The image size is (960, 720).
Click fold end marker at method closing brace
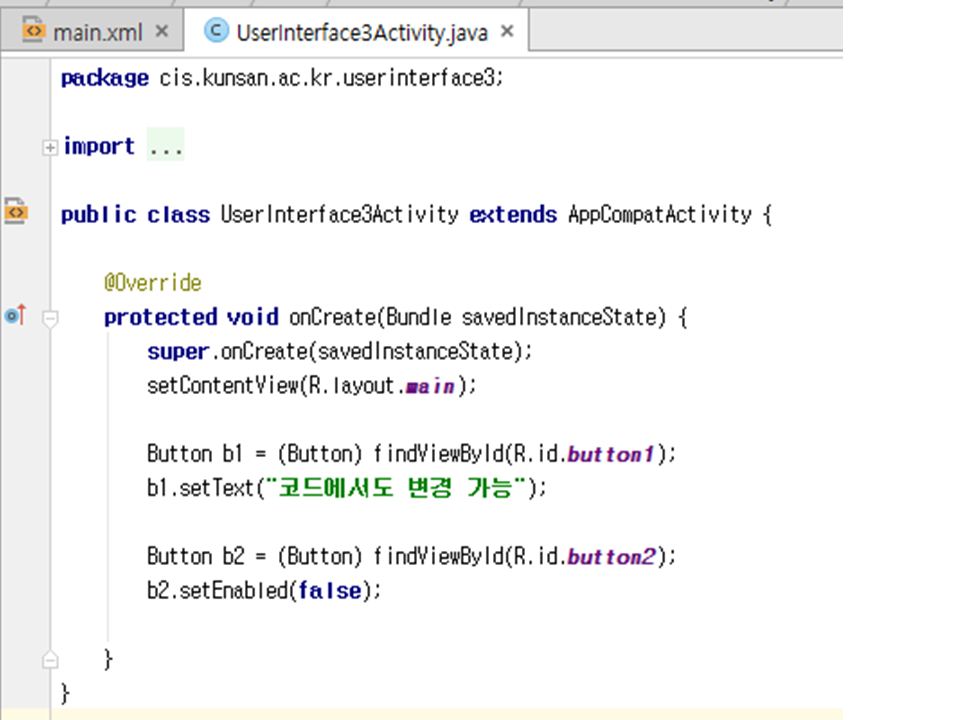(x=49, y=660)
